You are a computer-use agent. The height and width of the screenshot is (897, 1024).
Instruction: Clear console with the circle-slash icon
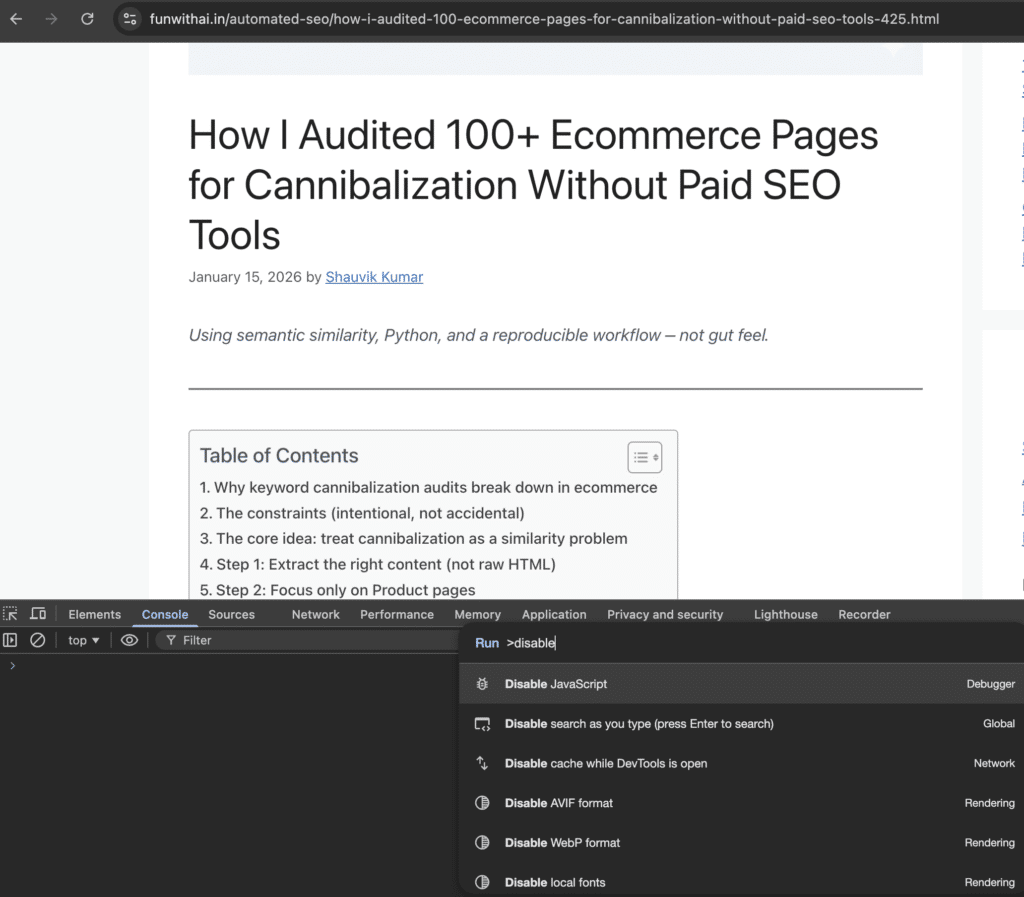click(38, 640)
